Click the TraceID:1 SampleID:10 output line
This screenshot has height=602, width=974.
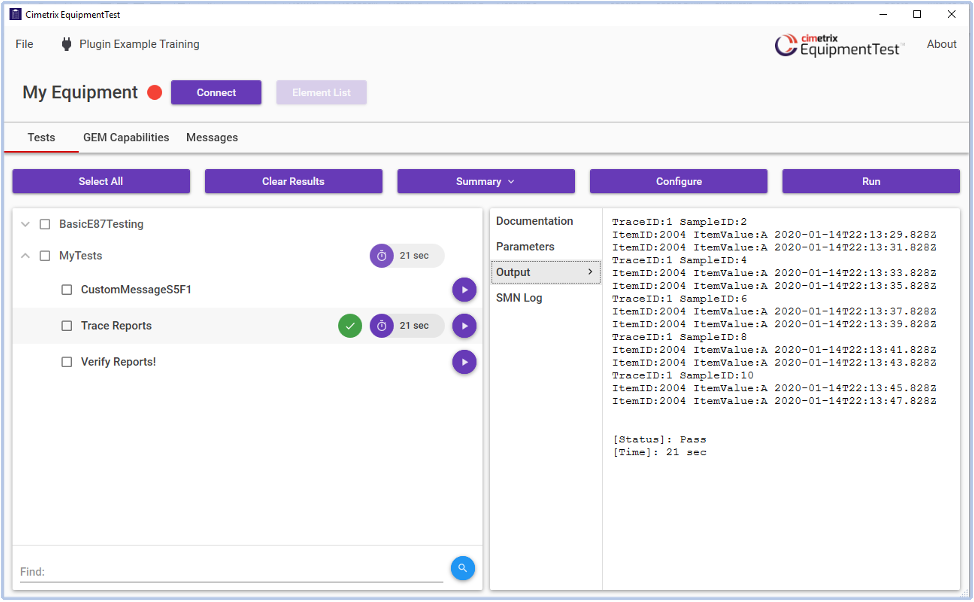click(x=683, y=376)
